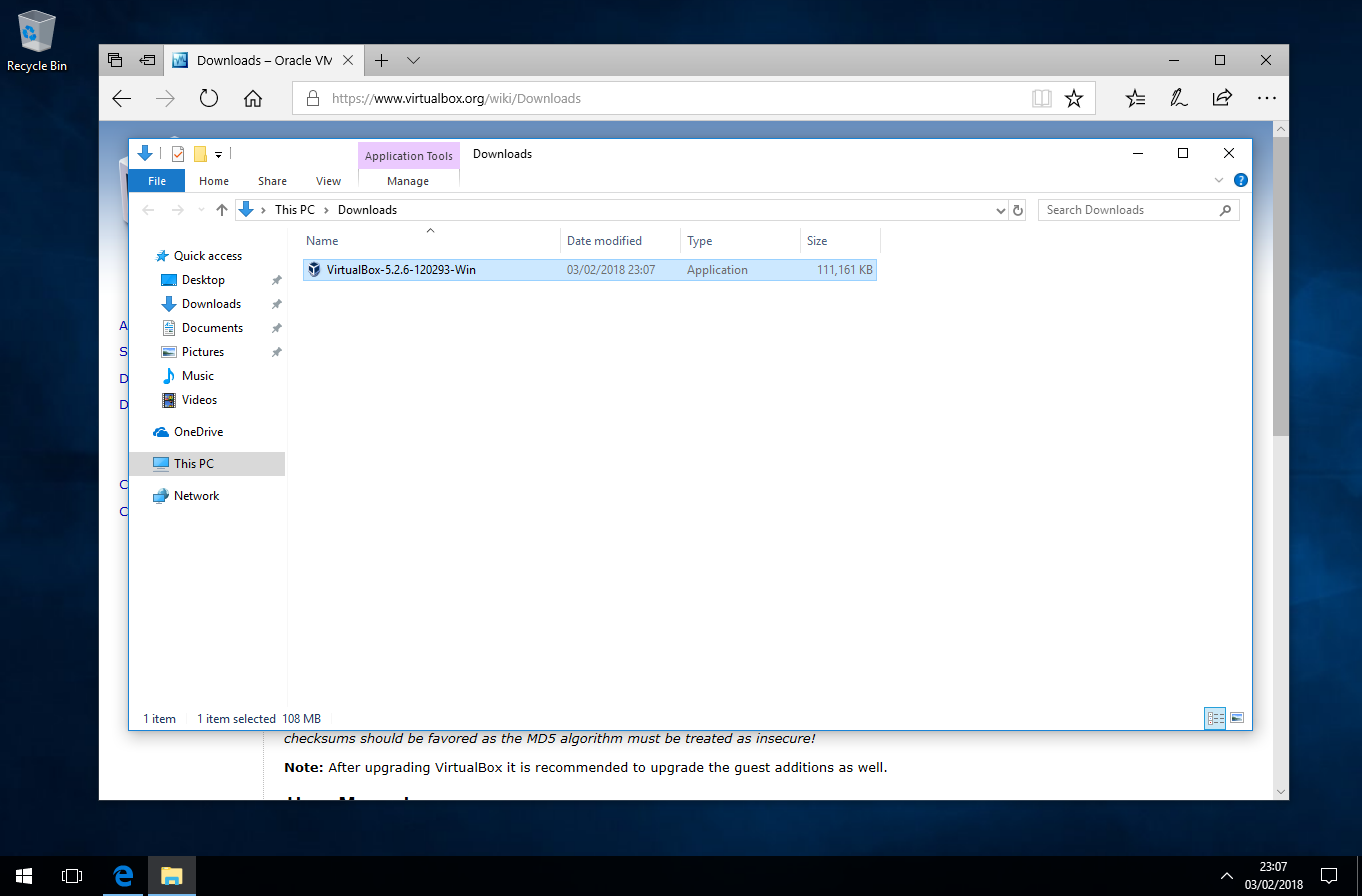Expand the ribbon with chevron

tap(1219, 181)
